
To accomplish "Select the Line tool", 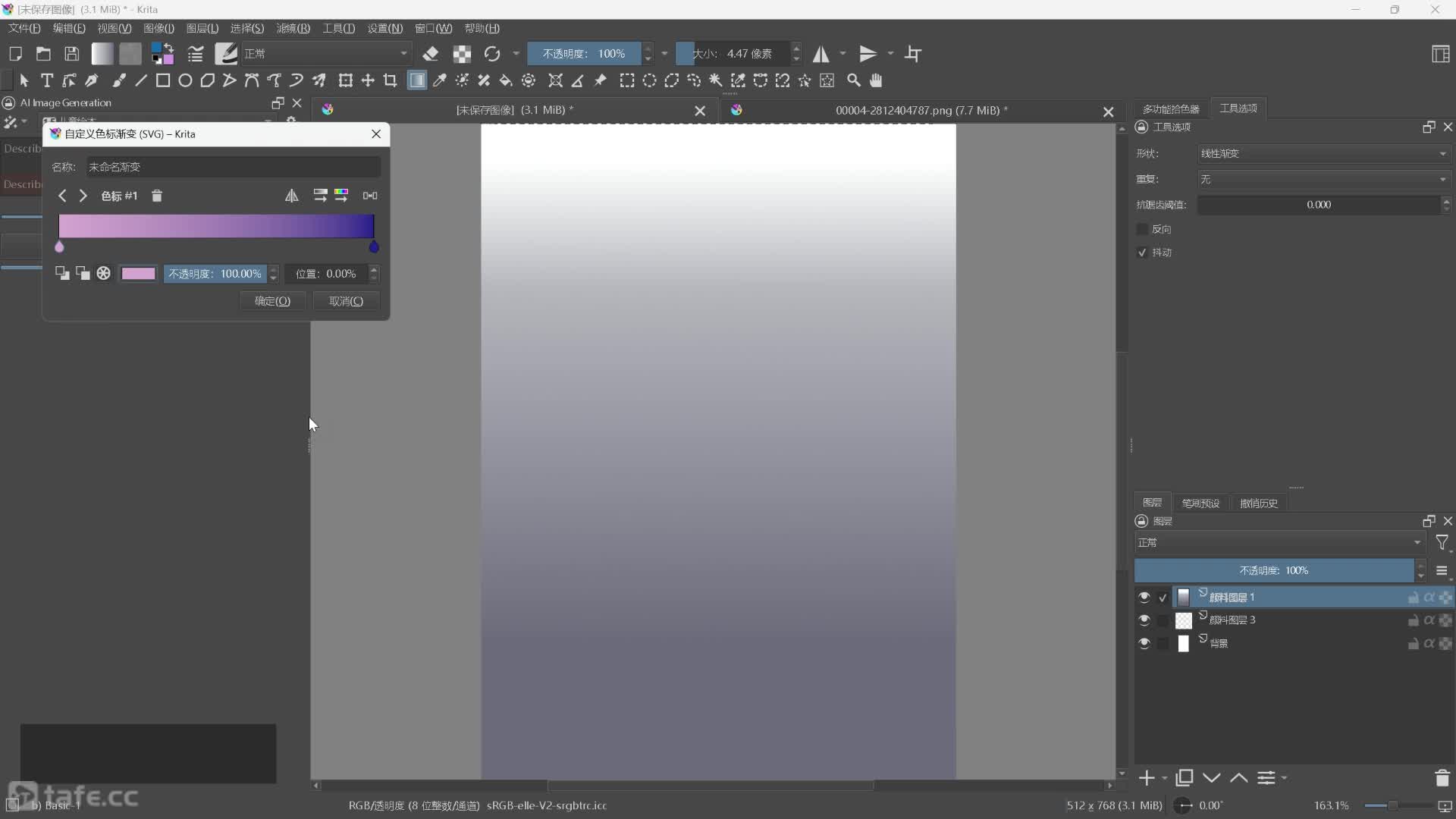I will [141, 80].
